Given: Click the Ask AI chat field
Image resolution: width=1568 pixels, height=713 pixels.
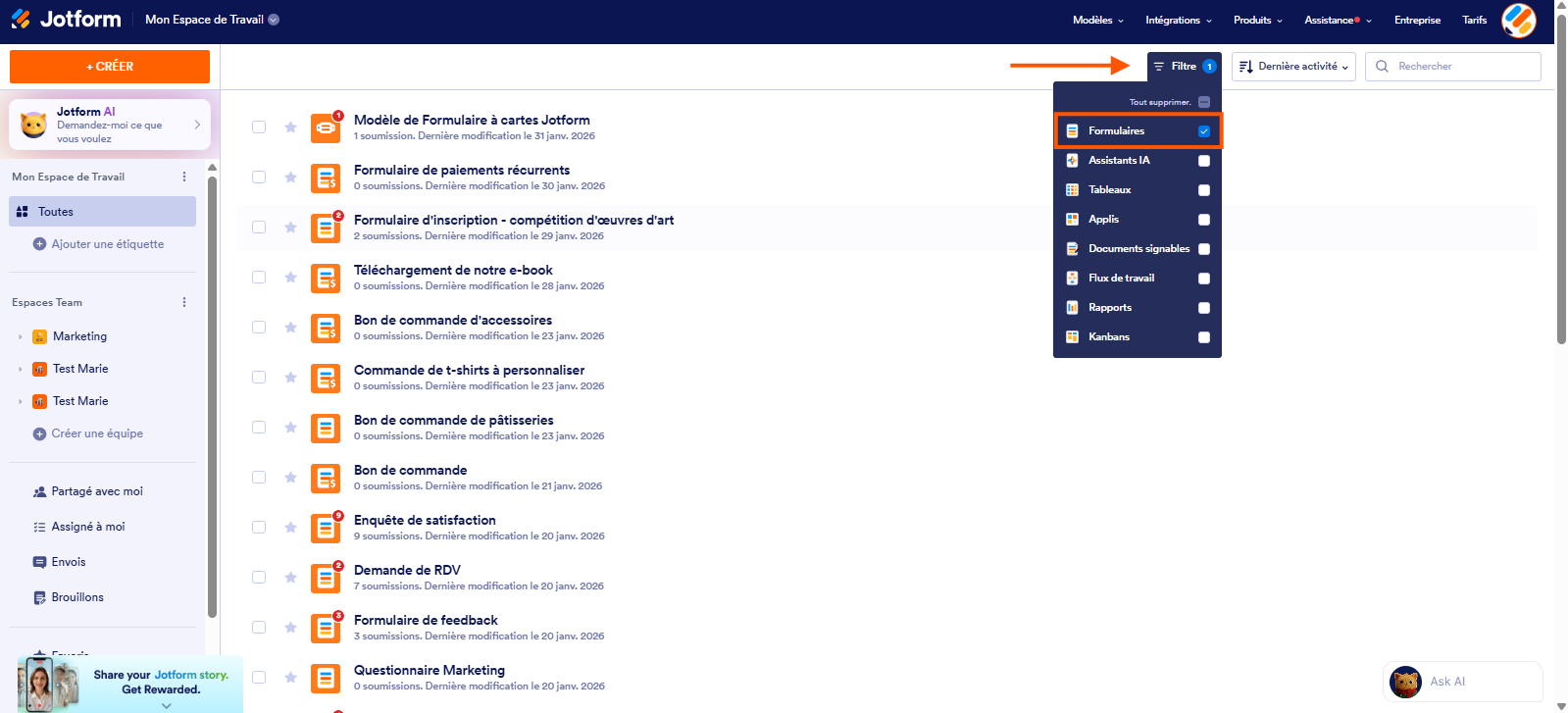Looking at the screenshot, I should coord(1463,682).
